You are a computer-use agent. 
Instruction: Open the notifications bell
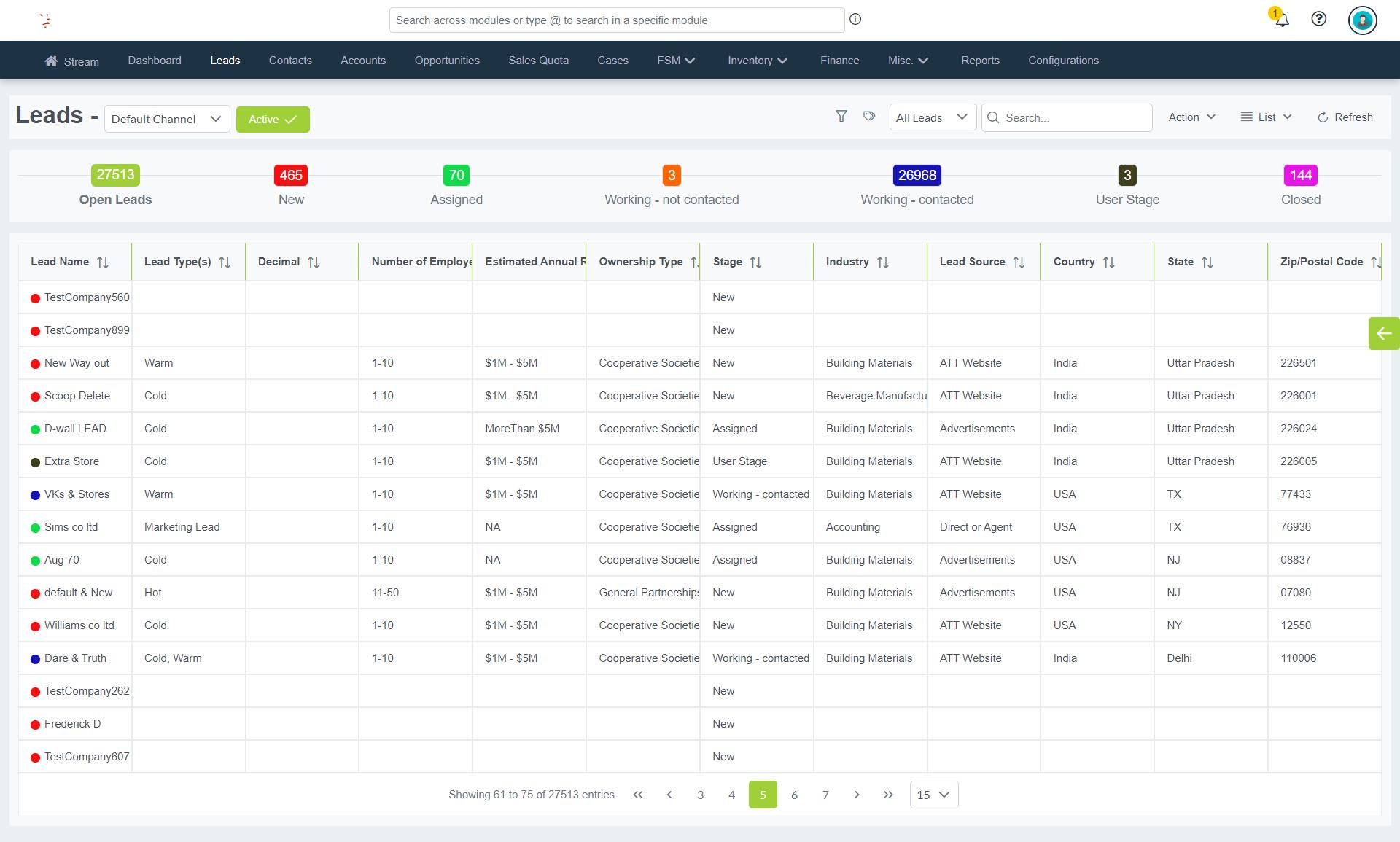(1281, 20)
